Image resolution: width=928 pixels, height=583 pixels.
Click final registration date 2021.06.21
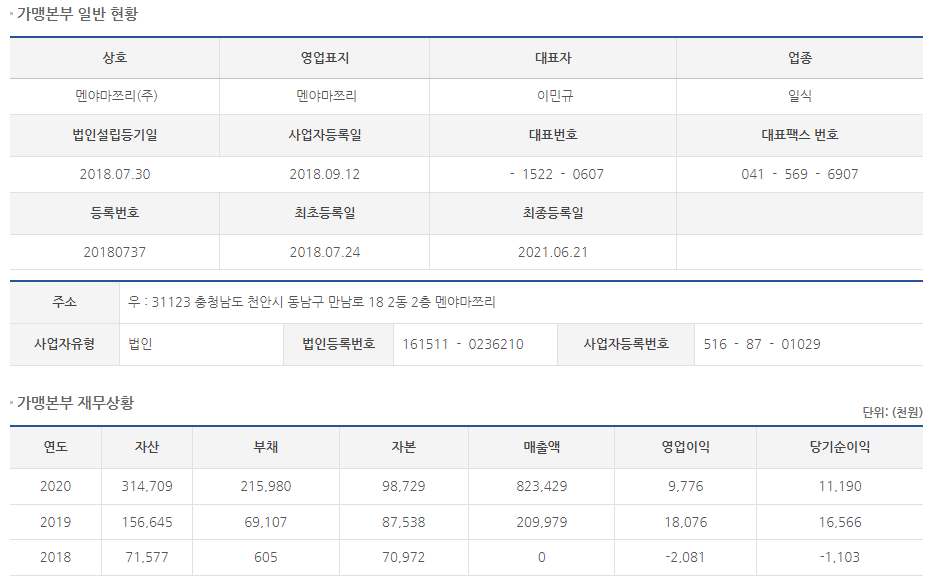click(x=553, y=252)
